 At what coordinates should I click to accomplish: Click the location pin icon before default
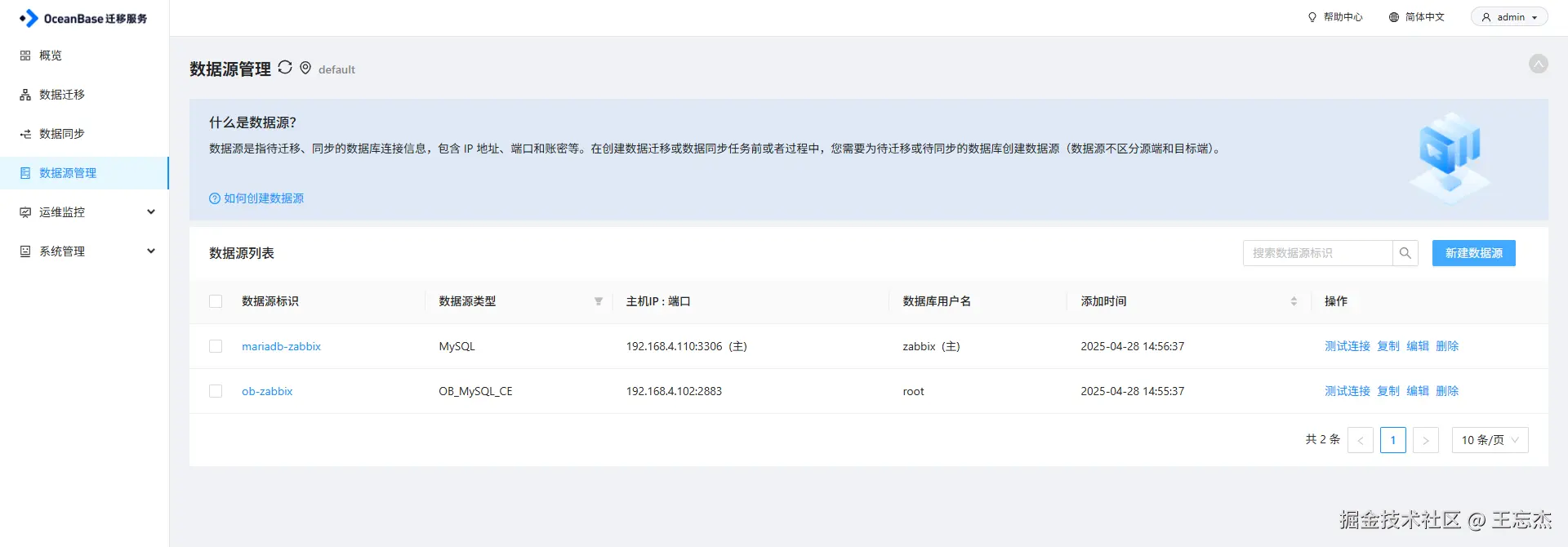[x=305, y=68]
